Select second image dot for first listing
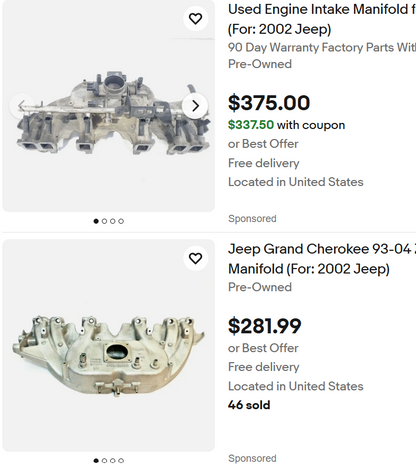The width and height of the screenshot is (416, 464). click(x=104, y=221)
